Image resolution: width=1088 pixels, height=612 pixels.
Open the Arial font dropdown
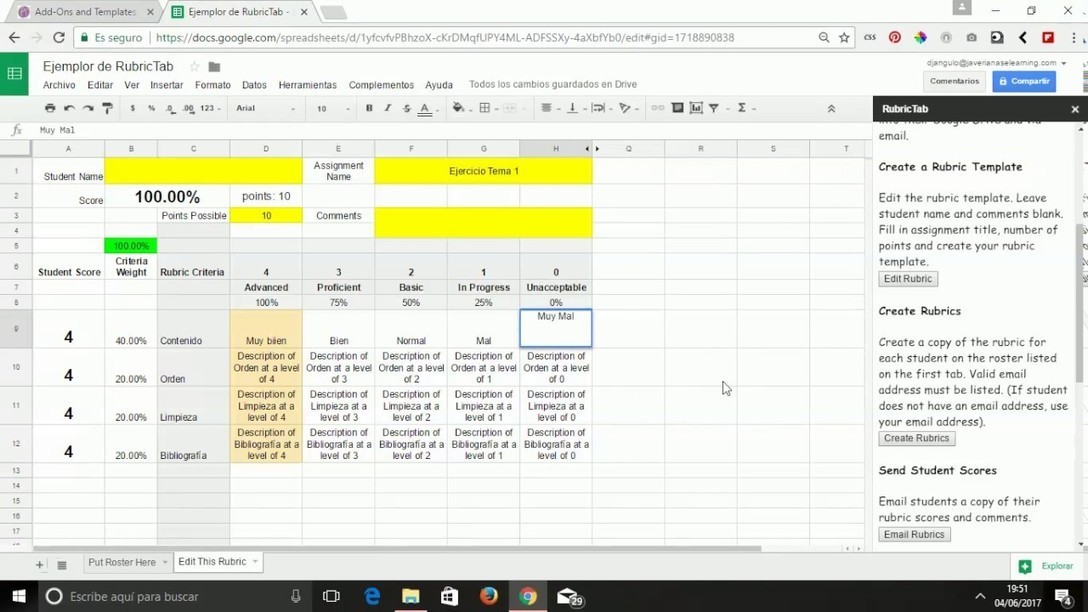(265, 108)
